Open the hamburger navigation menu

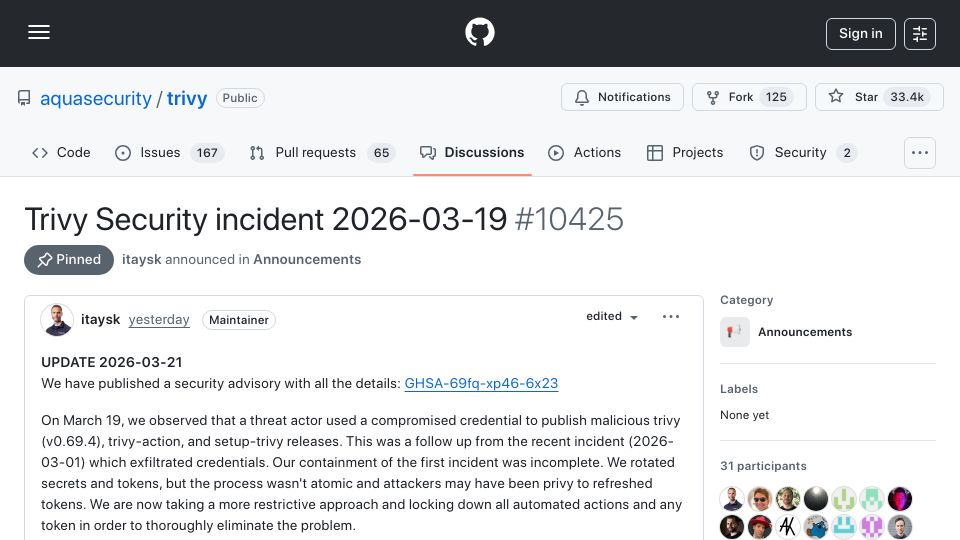coord(39,32)
